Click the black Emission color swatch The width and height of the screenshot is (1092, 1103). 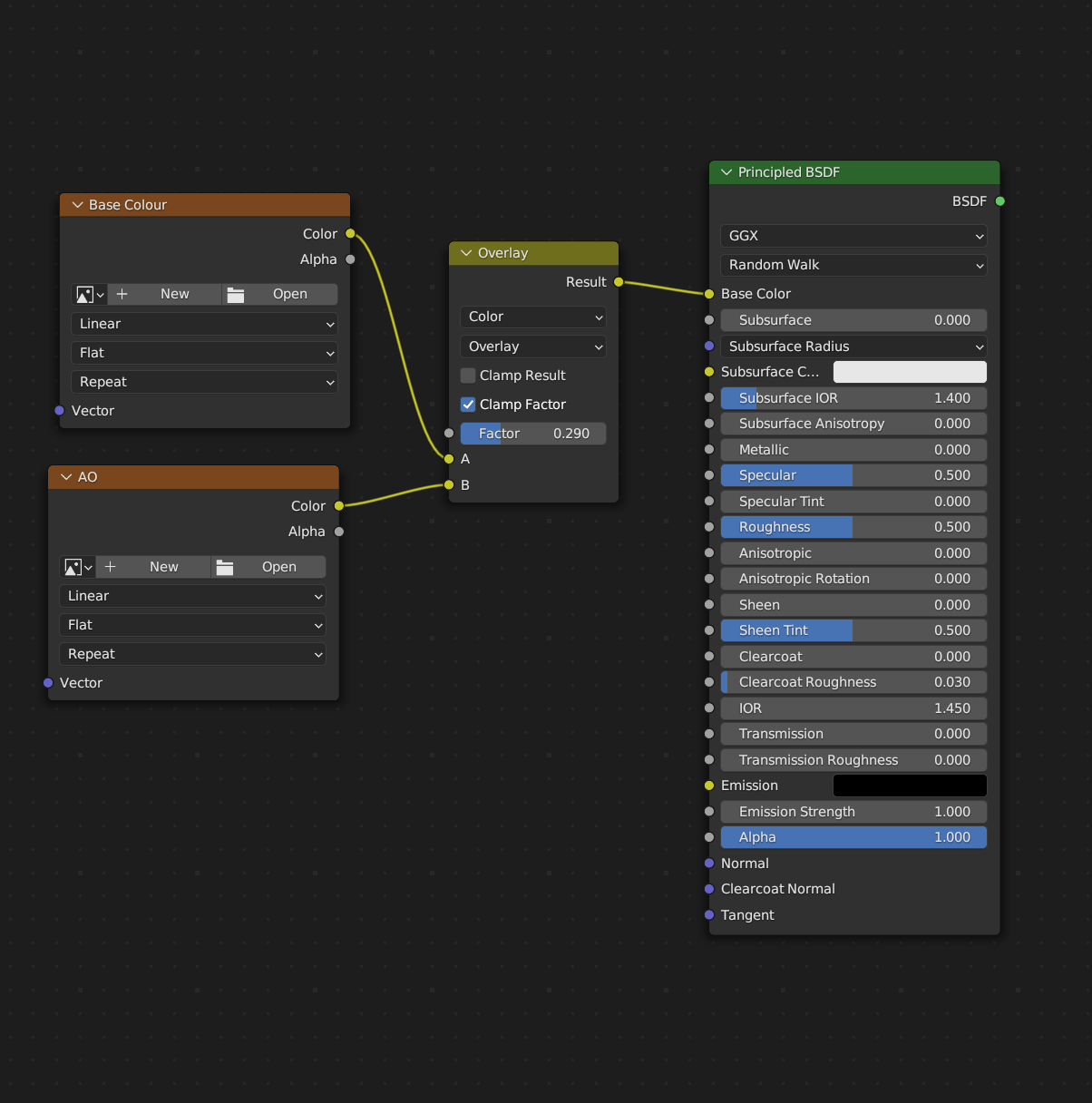coord(909,785)
